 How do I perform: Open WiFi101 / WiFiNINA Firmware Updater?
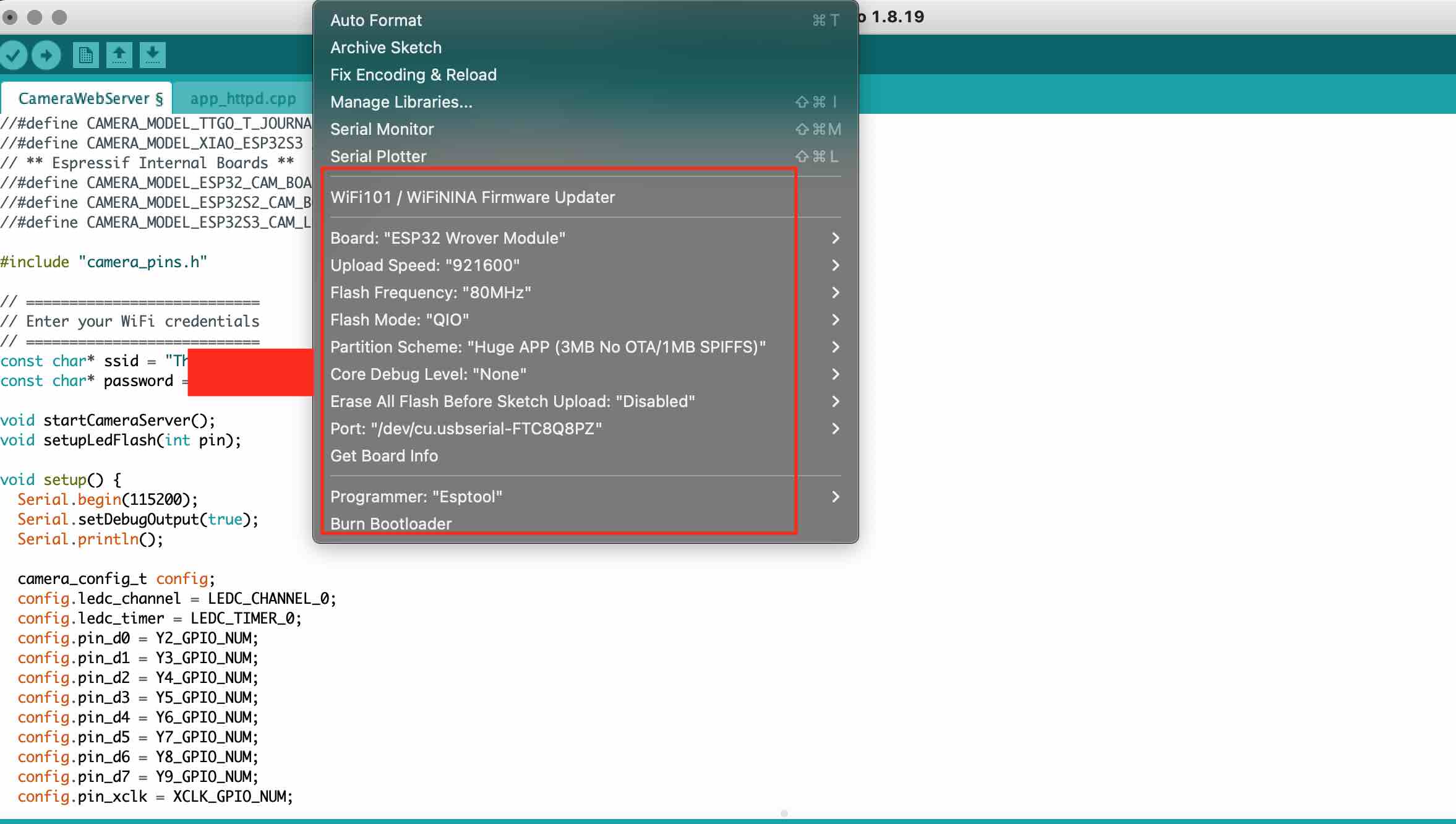585,197
